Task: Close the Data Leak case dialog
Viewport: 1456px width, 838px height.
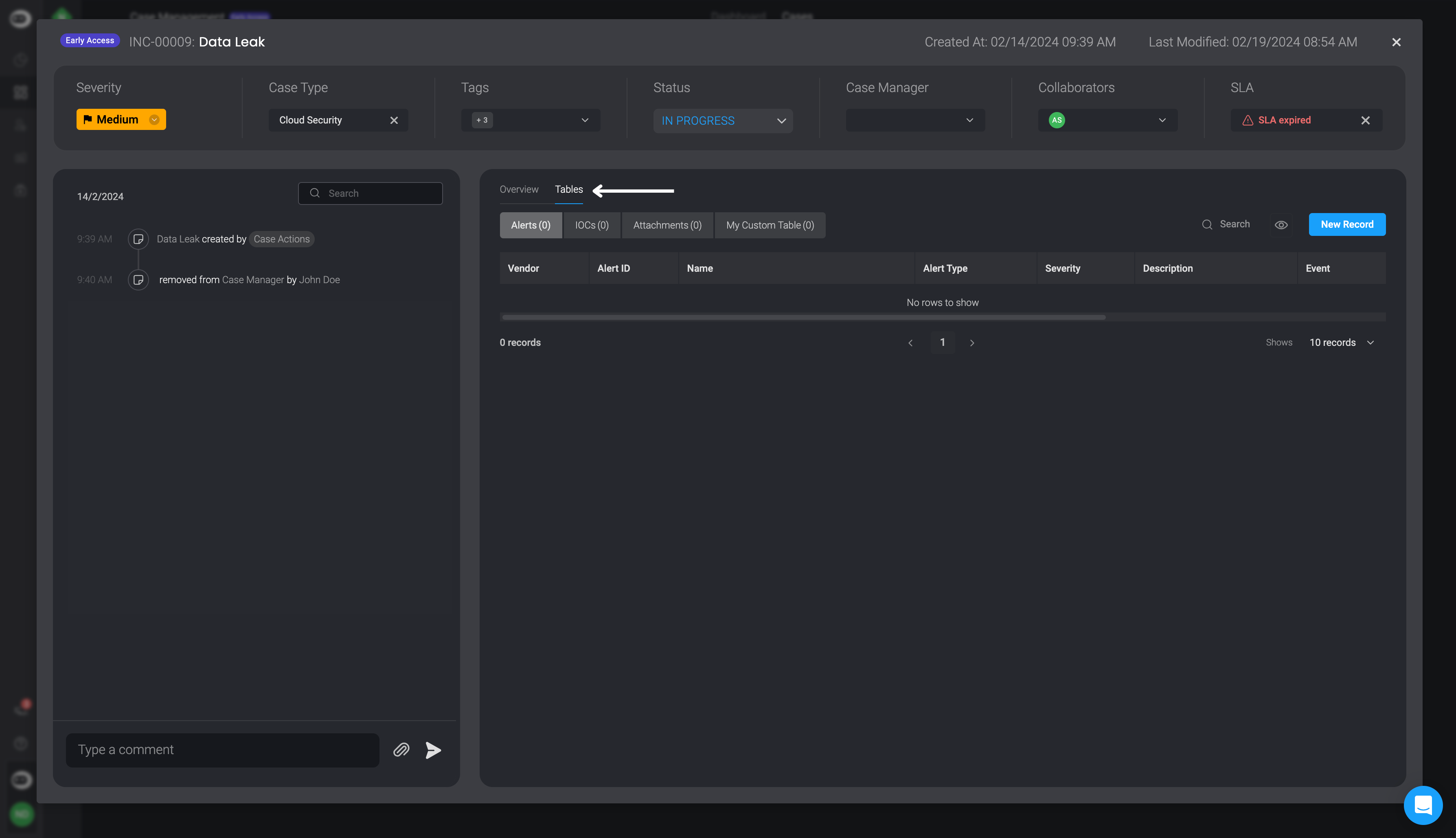Action: coord(1396,42)
